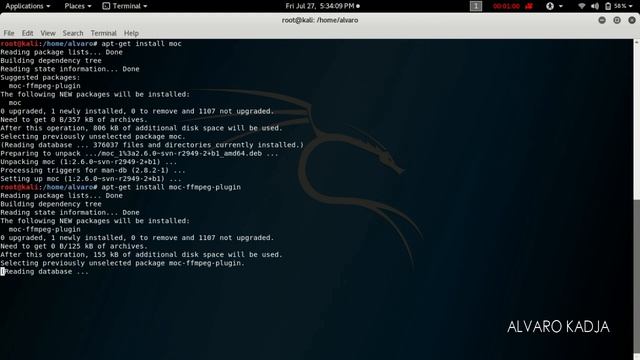Click the Wi-Fi network icon
The image size is (640, 360).
tap(582, 6)
